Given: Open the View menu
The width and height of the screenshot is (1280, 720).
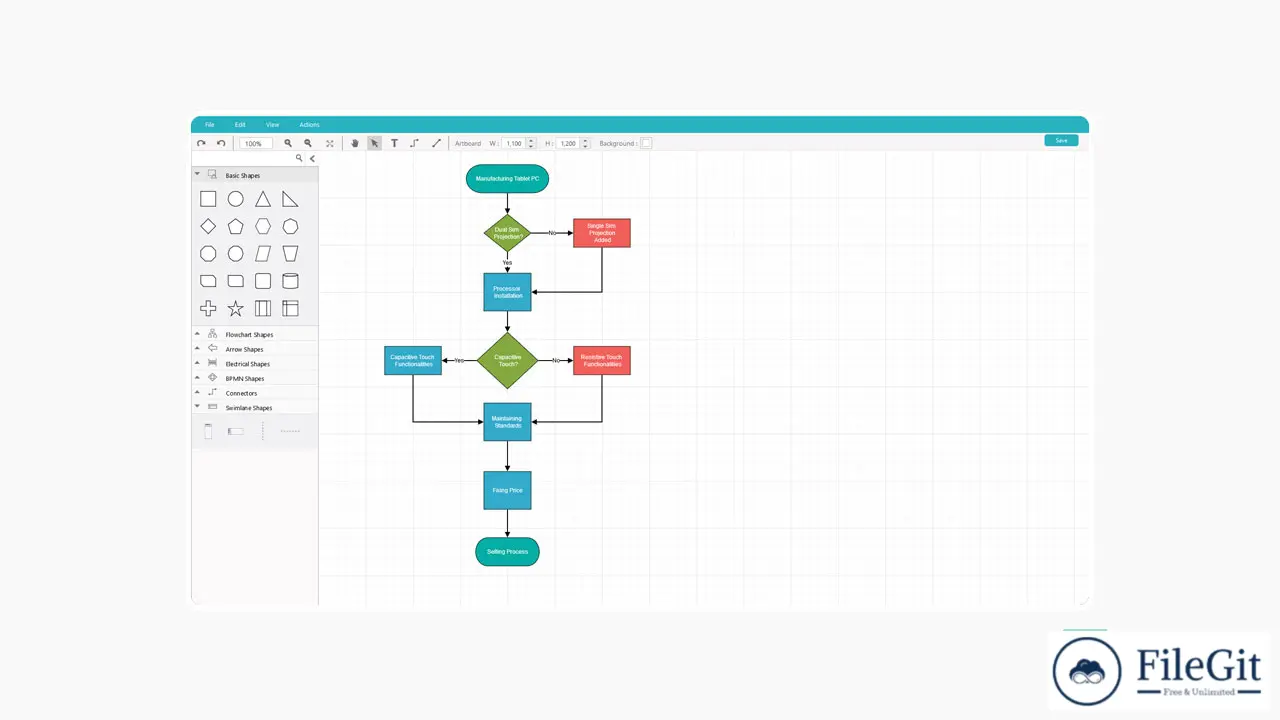Looking at the screenshot, I should coord(272,125).
